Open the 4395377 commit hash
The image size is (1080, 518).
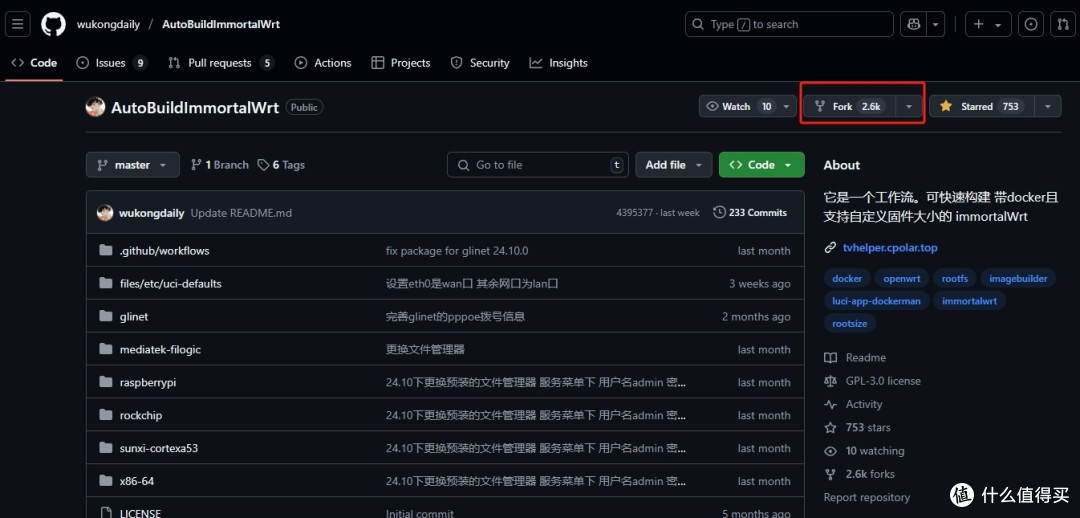click(x=634, y=213)
